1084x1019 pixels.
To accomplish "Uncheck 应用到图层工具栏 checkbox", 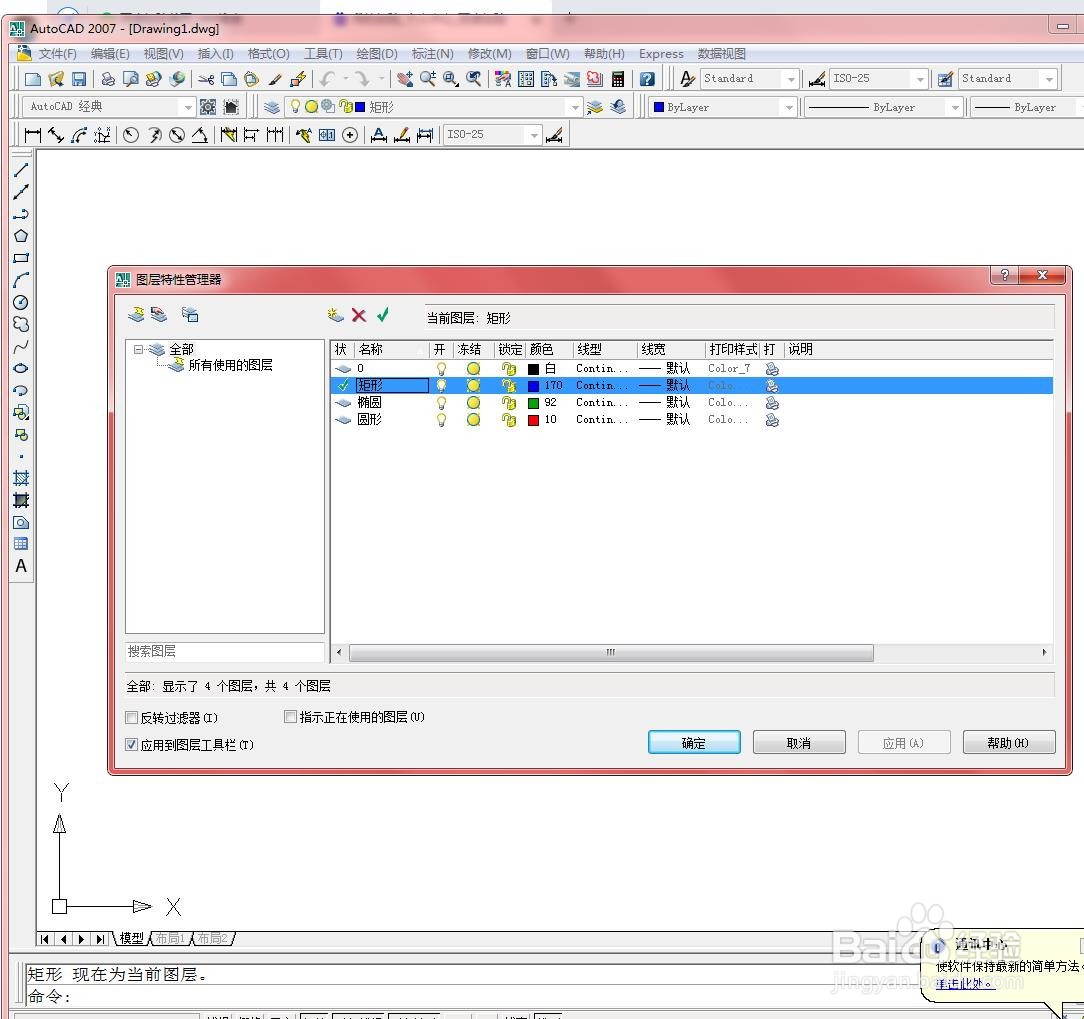I will (x=131, y=745).
